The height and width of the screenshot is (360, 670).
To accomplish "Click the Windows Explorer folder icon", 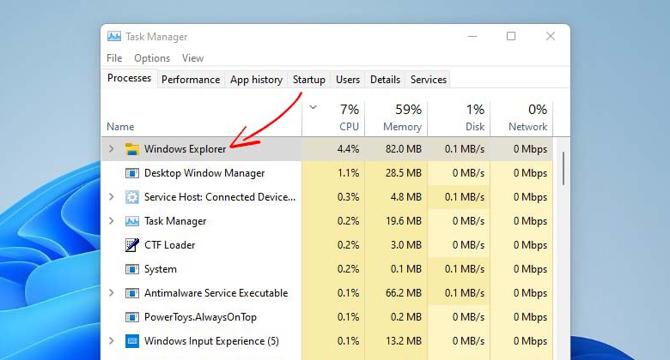I will tap(132, 149).
